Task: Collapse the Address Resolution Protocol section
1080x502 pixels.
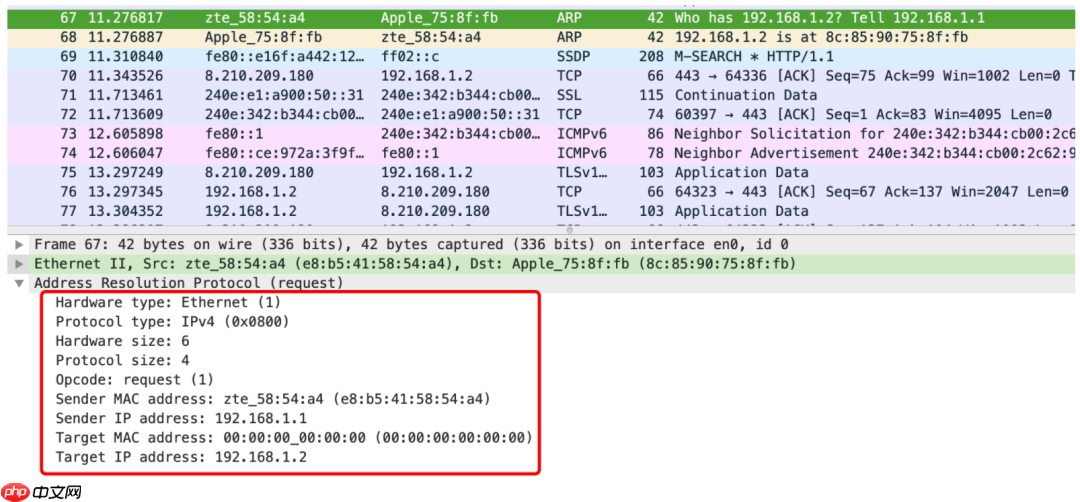Action: click(x=19, y=283)
